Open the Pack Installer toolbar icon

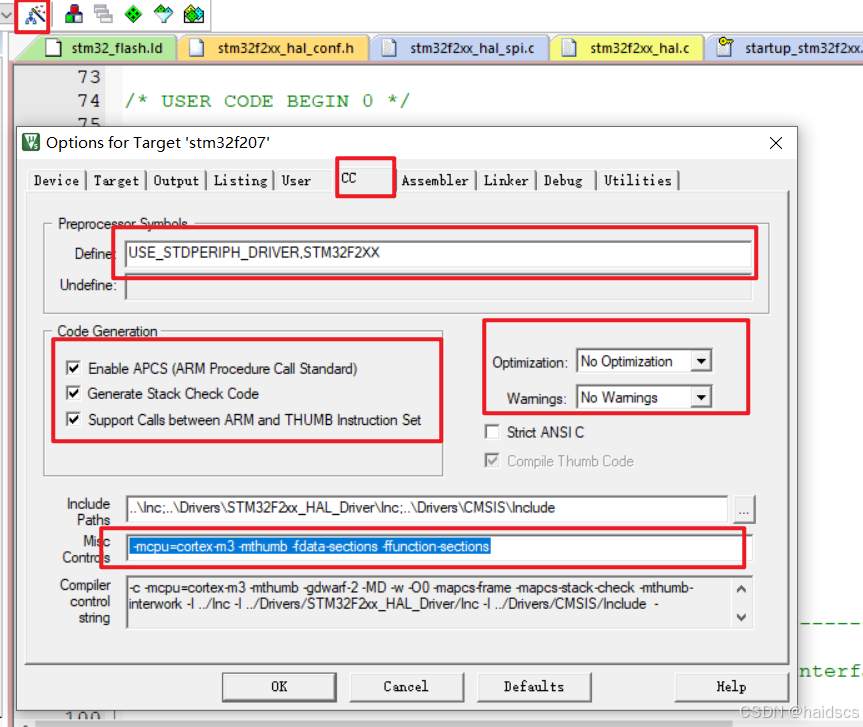[x=193, y=14]
